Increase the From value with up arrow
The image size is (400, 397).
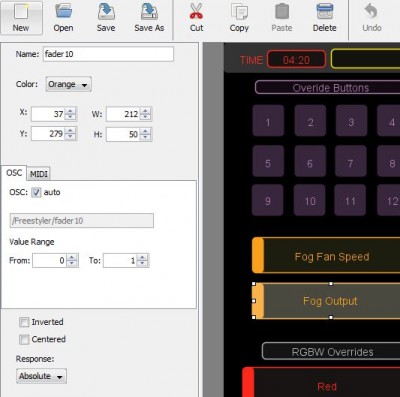tap(72, 257)
